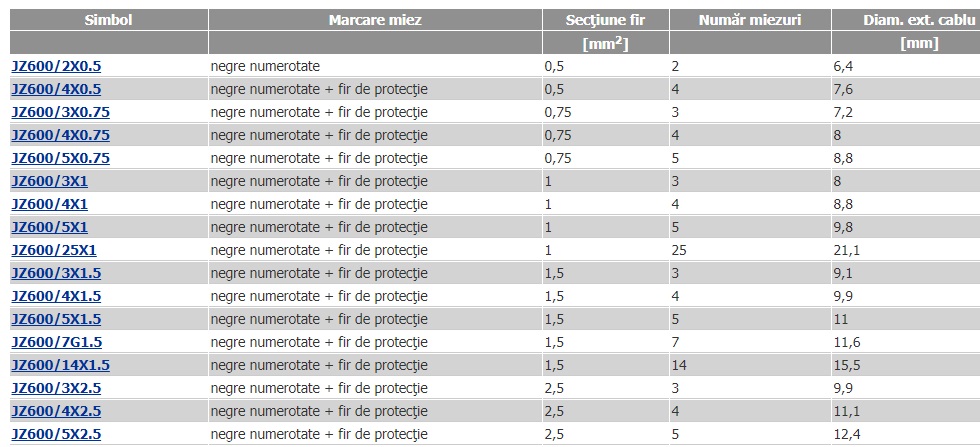Open the JZ600/5X1 product link
The image size is (980, 447).
[x=49, y=227]
